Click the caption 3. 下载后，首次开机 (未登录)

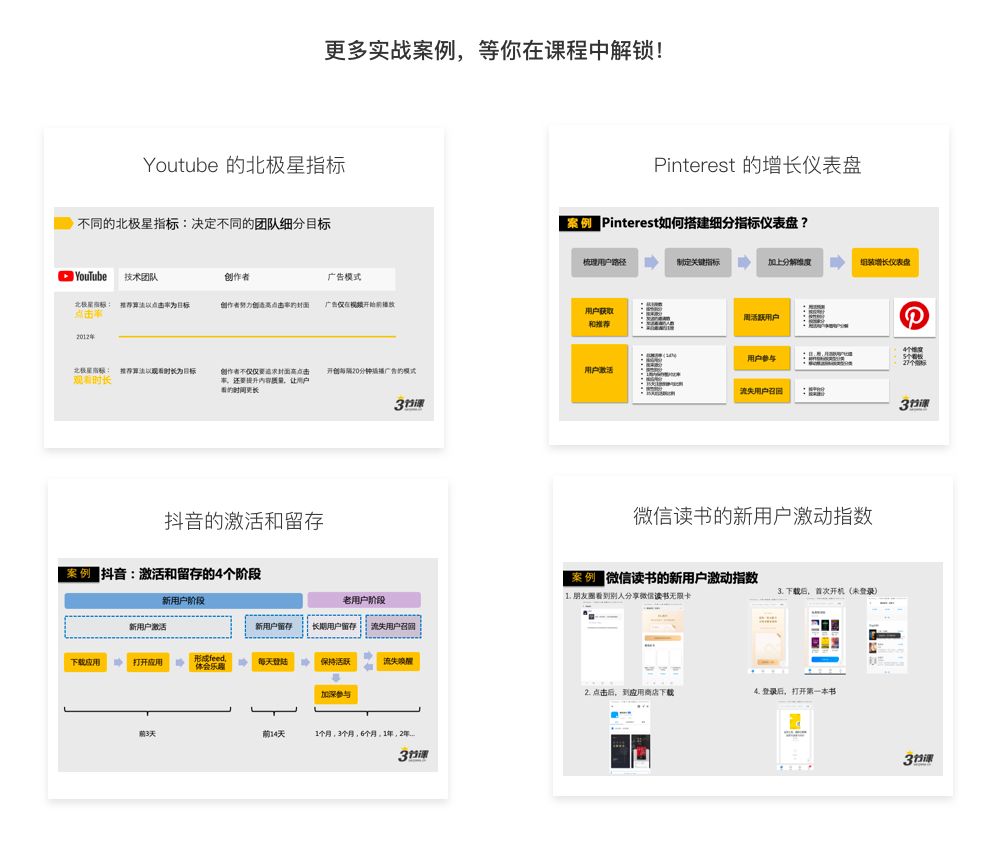(x=827, y=591)
